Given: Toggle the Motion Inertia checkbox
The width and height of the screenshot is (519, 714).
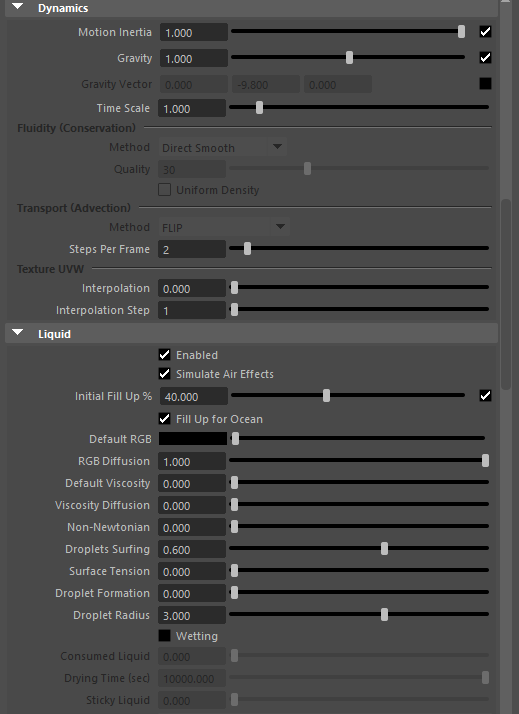Looking at the screenshot, I should 485,31.
